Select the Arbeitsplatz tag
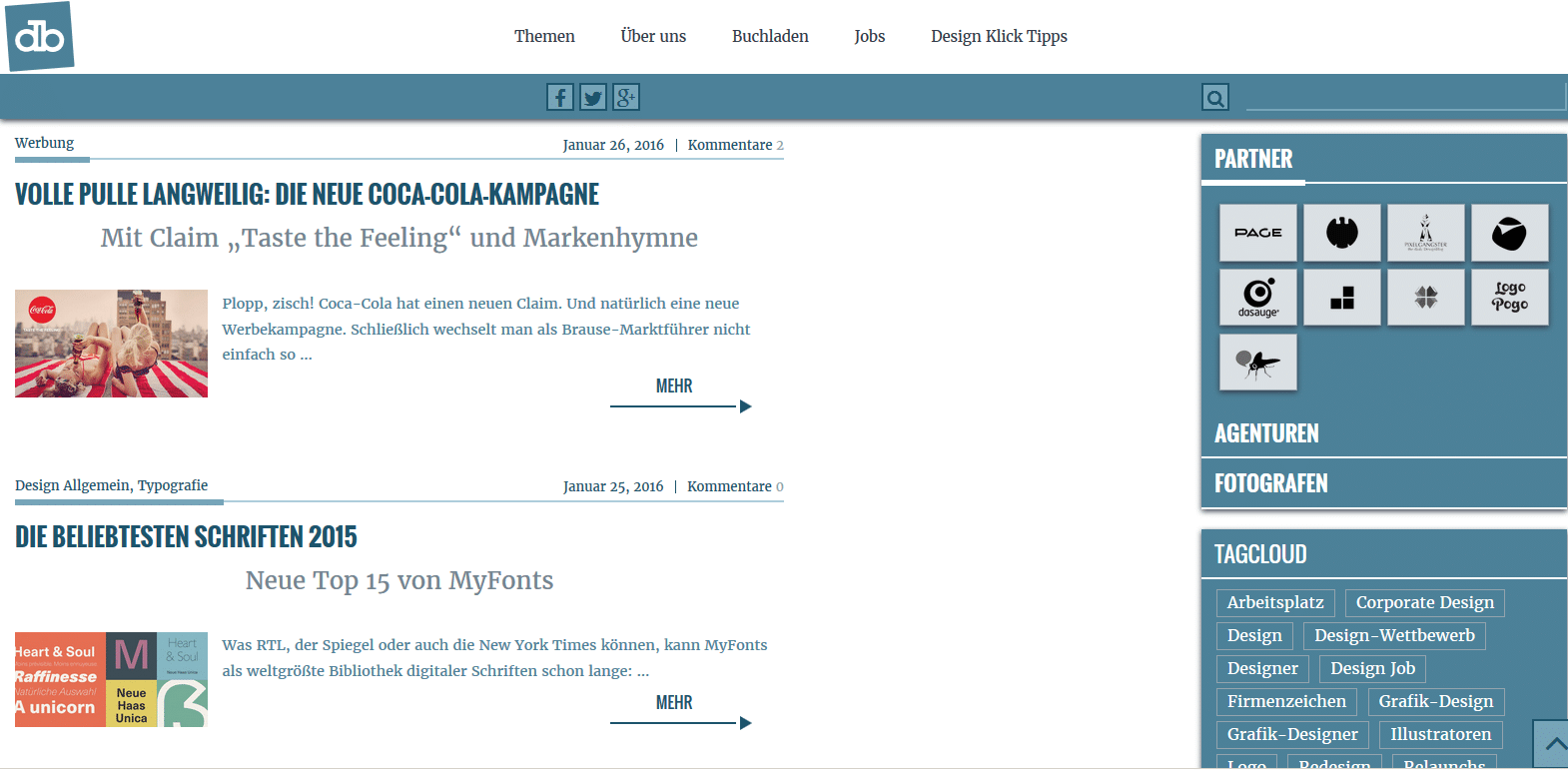This screenshot has width=1568, height=770. click(x=1275, y=602)
